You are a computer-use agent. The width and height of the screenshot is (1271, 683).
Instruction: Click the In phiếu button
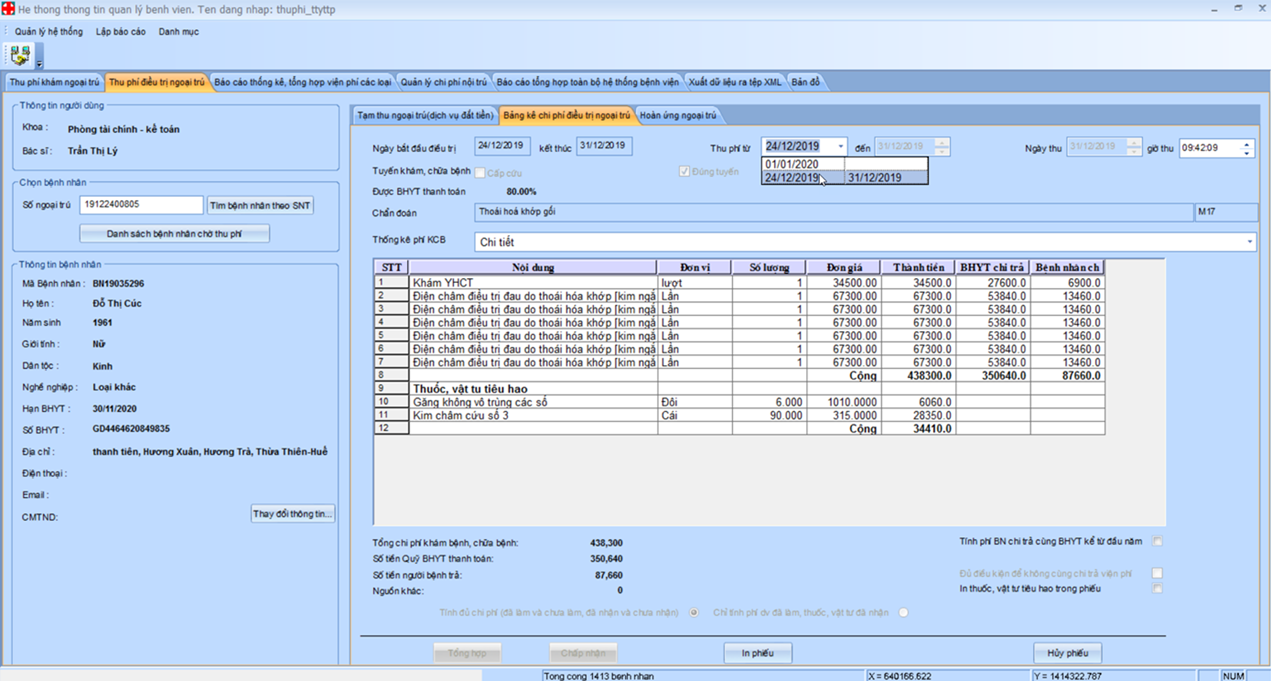[758, 653]
